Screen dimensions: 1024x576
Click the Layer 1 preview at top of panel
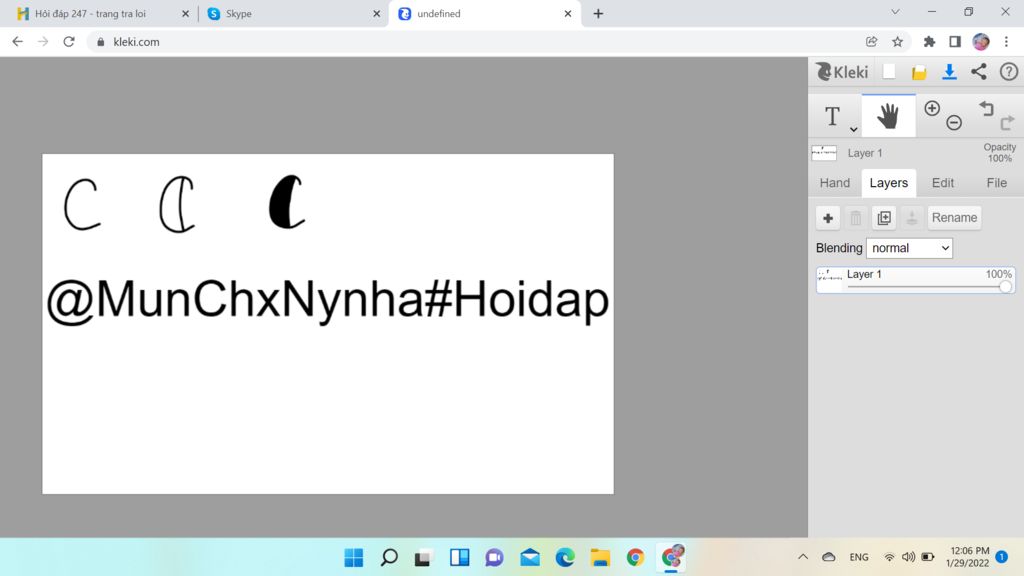[x=824, y=153]
